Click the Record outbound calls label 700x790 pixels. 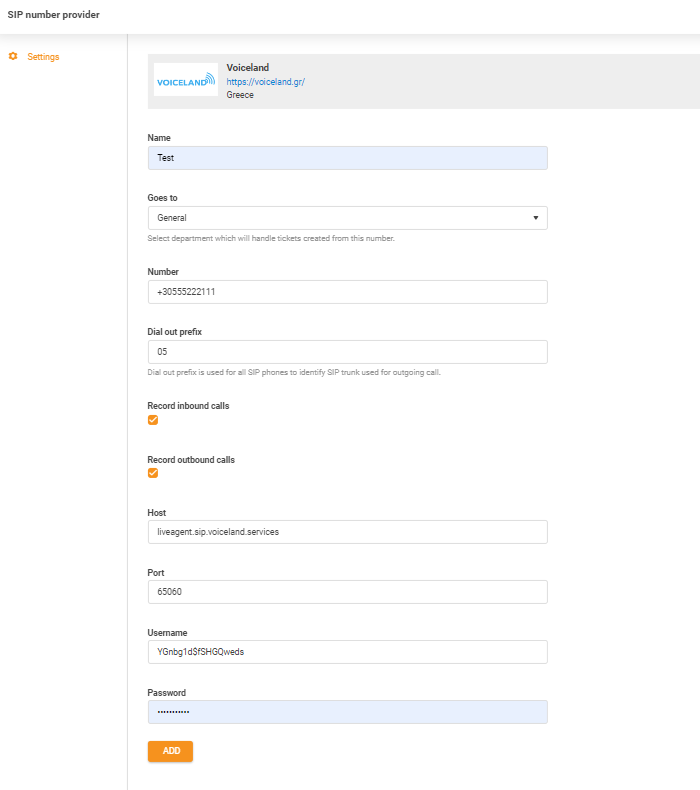coord(191,460)
